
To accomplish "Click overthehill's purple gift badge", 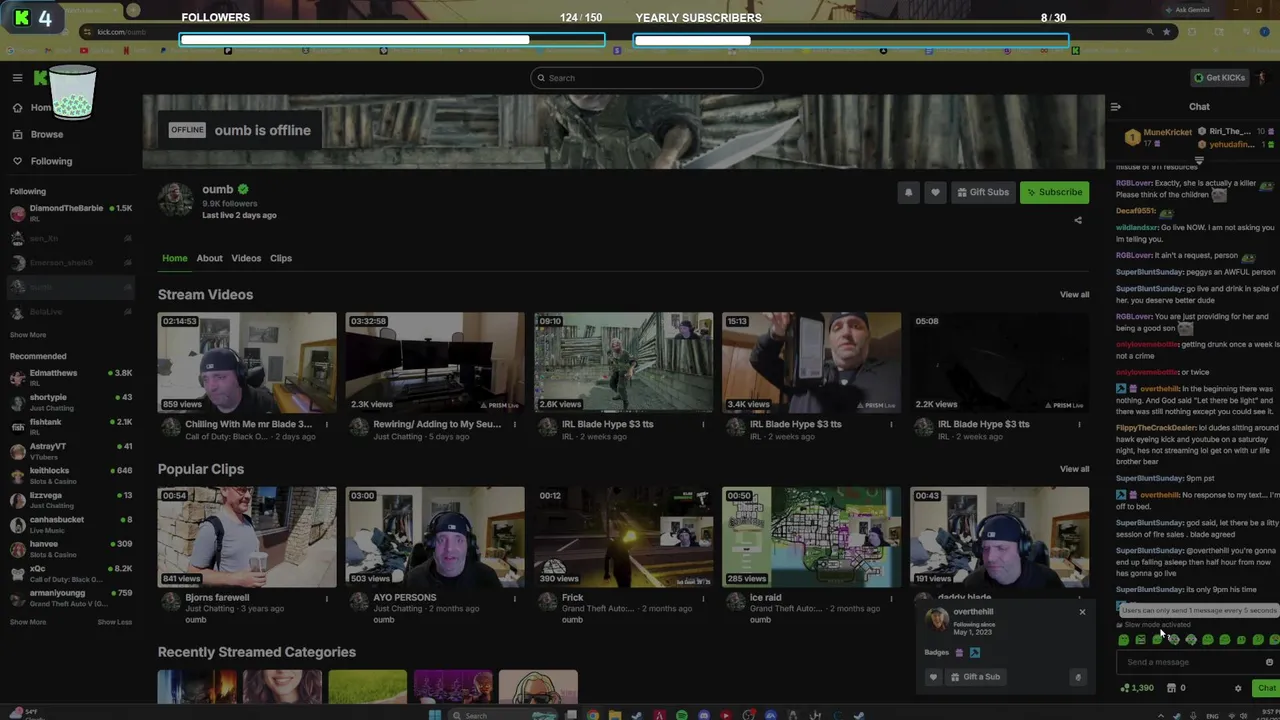I will [959, 653].
